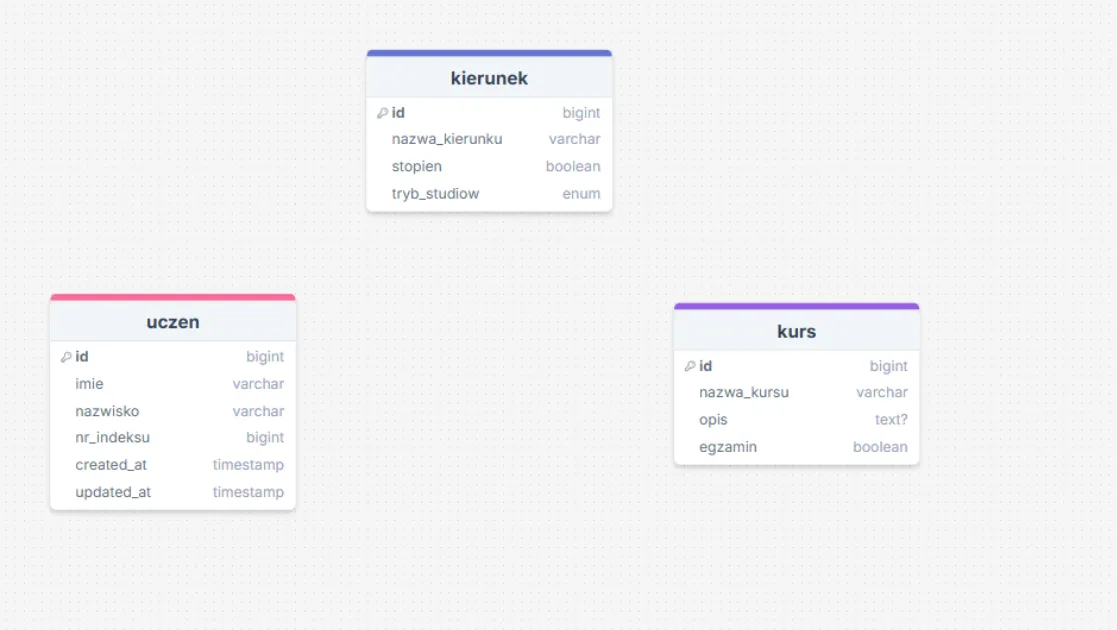Click the pink color strip above uczen
Screen dimensions: 1117x630
[x=173, y=297]
